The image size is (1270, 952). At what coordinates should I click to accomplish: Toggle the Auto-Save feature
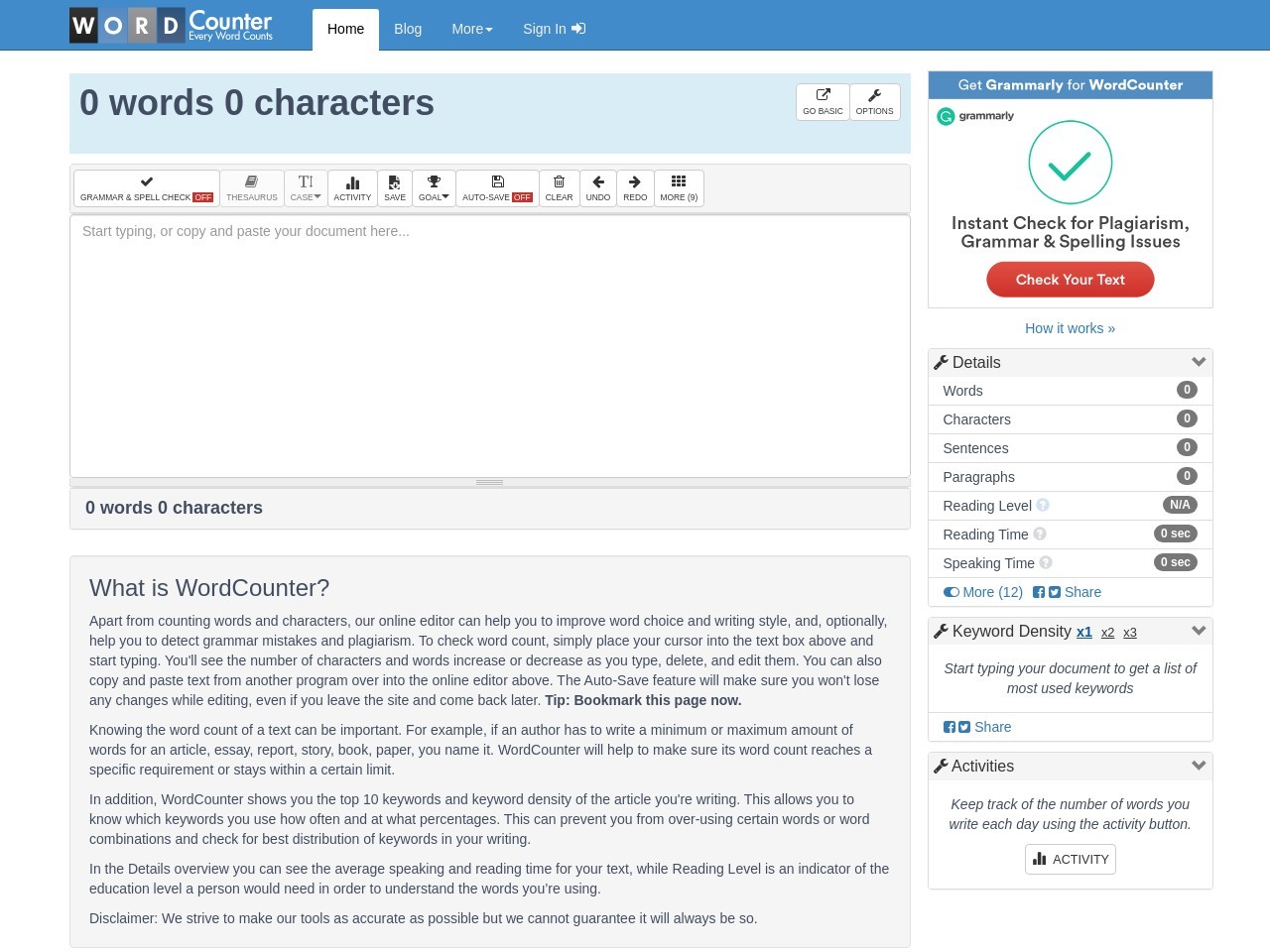(x=497, y=188)
